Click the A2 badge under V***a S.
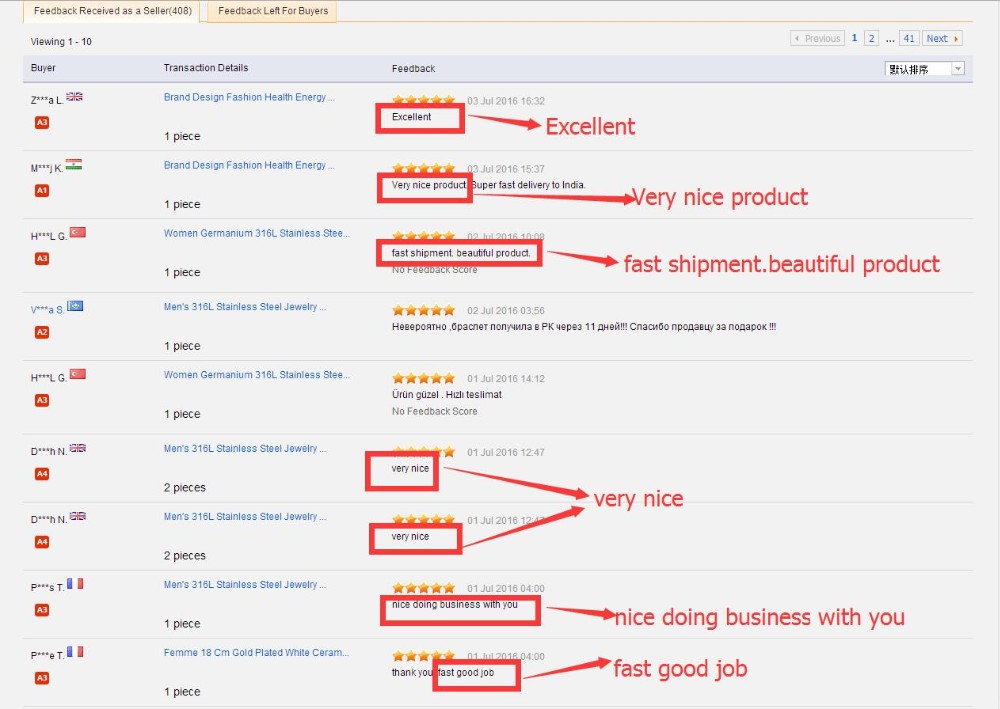Viewport: 1000px width, 709px height. click(x=42, y=332)
